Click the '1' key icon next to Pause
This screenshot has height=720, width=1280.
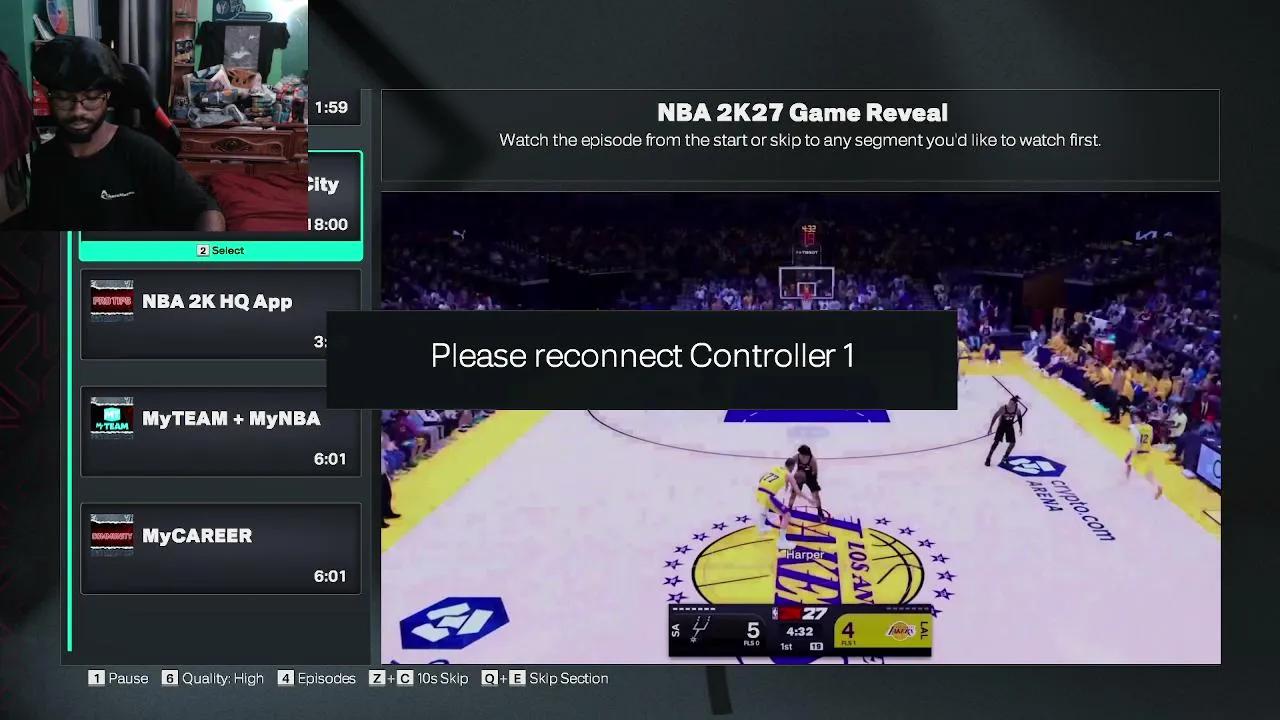pos(96,678)
